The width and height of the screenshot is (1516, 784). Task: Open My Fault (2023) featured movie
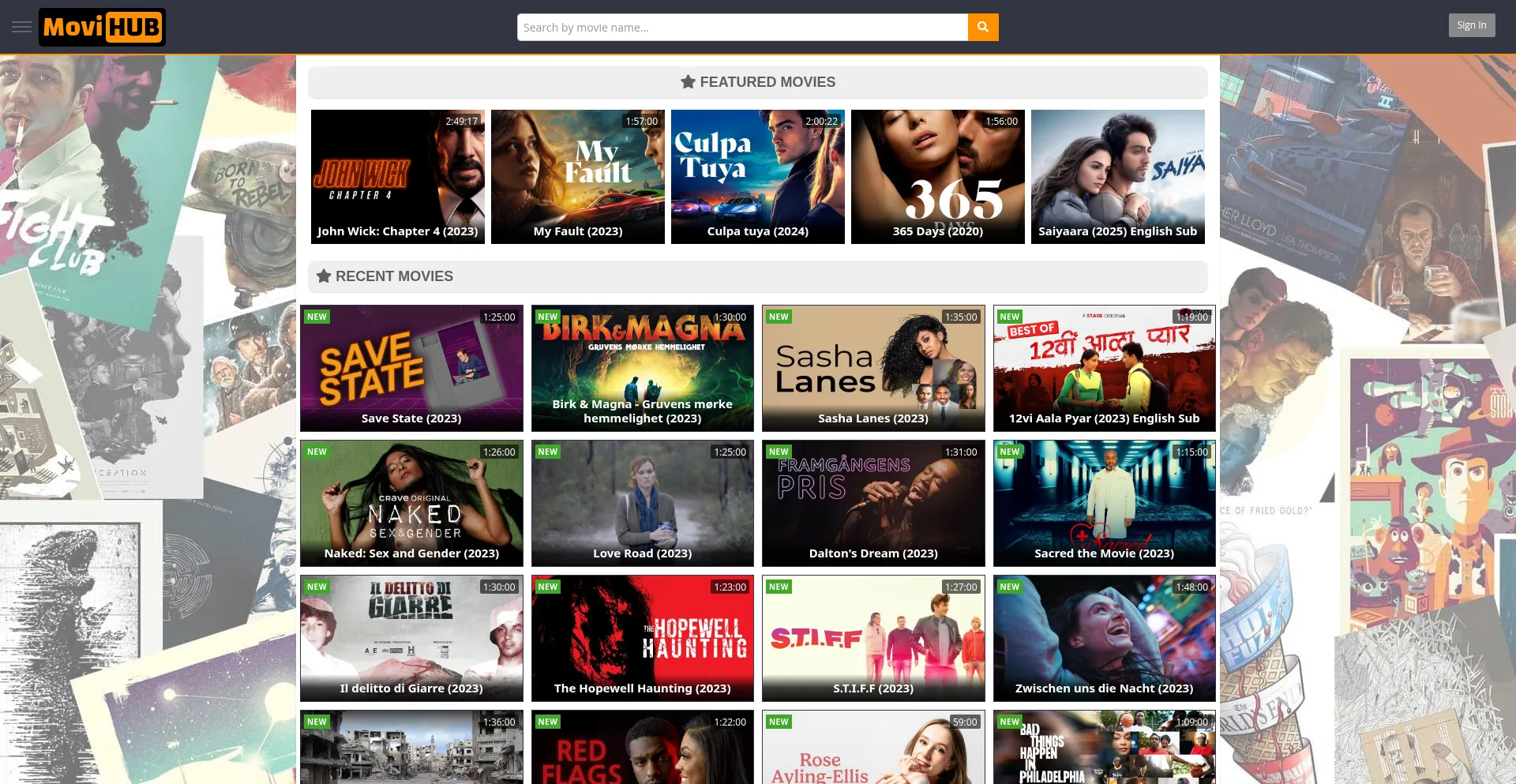pos(578,177)
